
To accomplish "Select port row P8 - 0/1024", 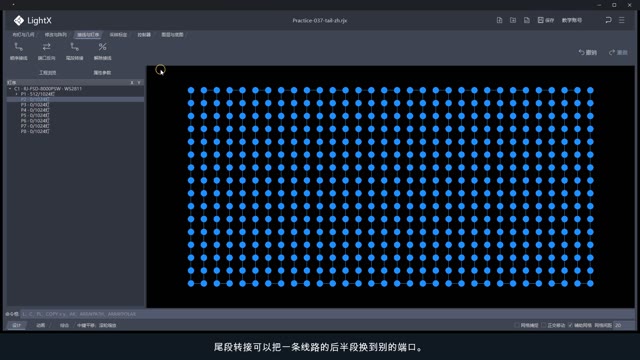I will [76, 131].
